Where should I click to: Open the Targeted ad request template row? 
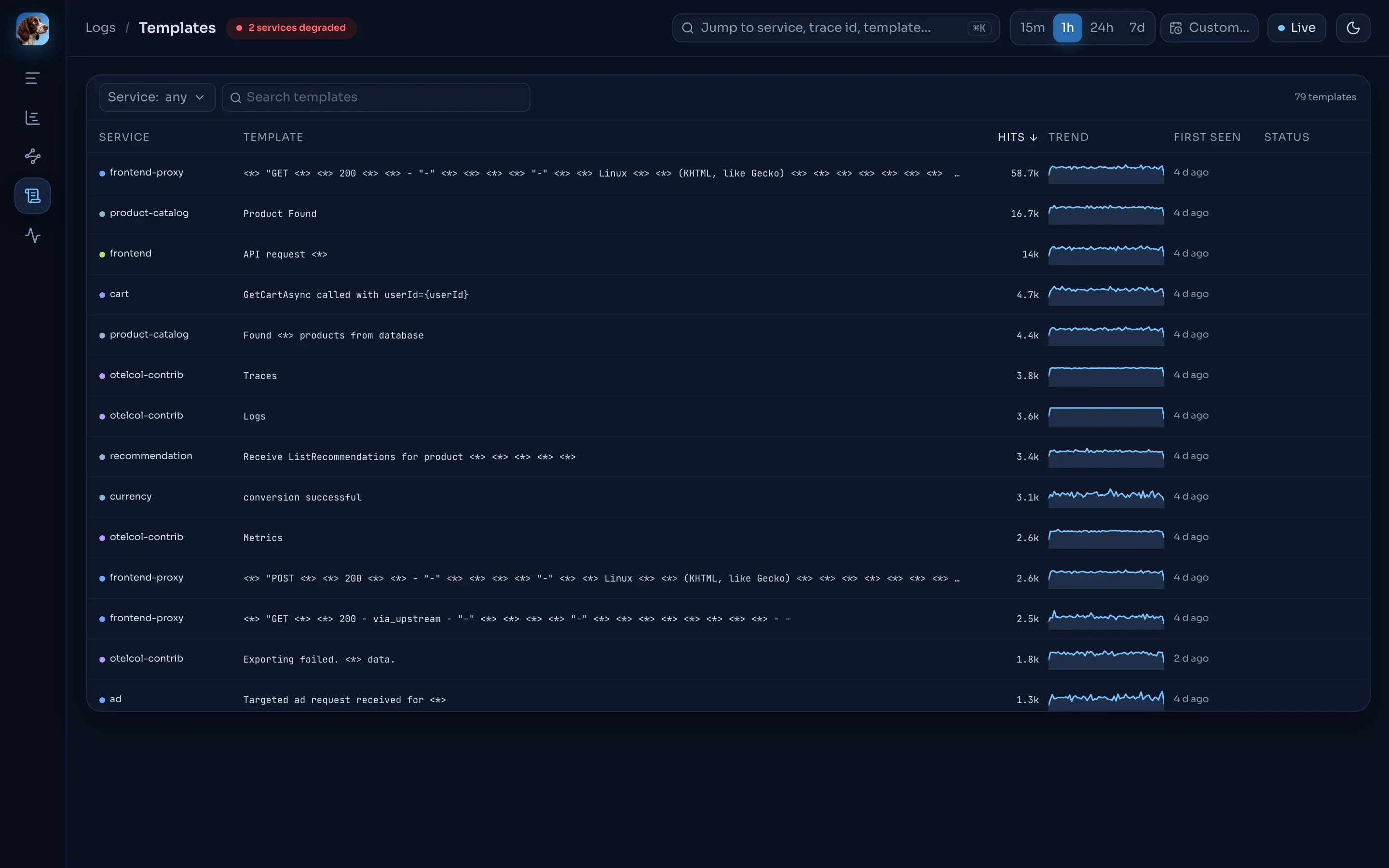click(x=728, y=696)
